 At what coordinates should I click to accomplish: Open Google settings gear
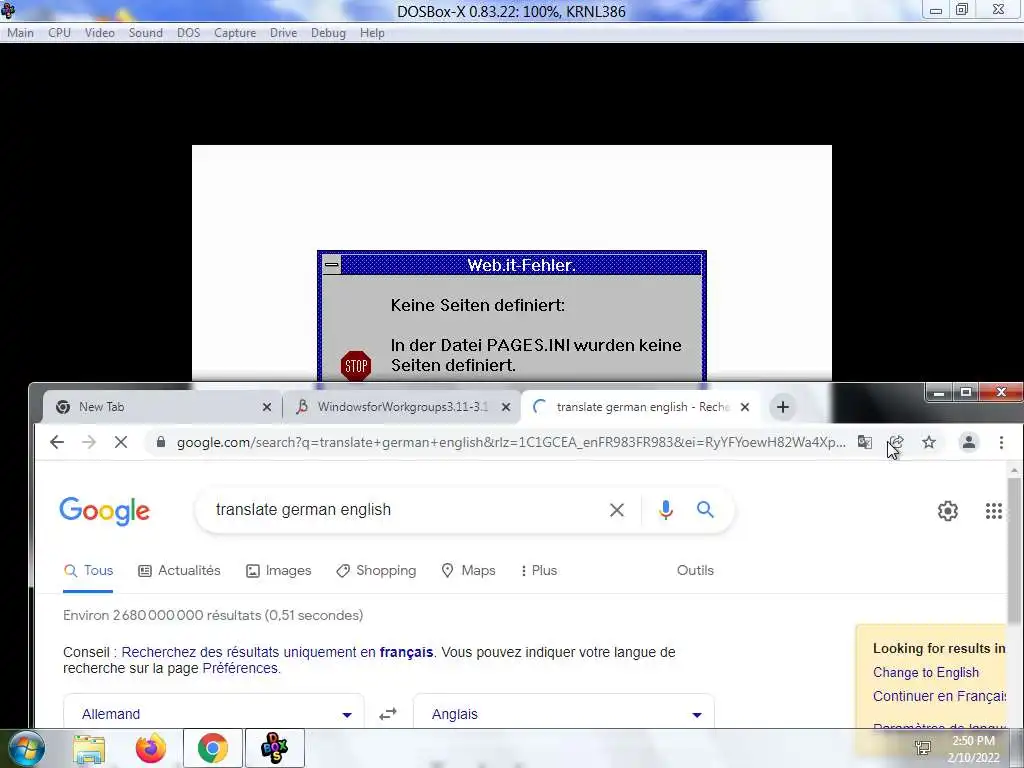pyautogui.click(x=948, y=511)
